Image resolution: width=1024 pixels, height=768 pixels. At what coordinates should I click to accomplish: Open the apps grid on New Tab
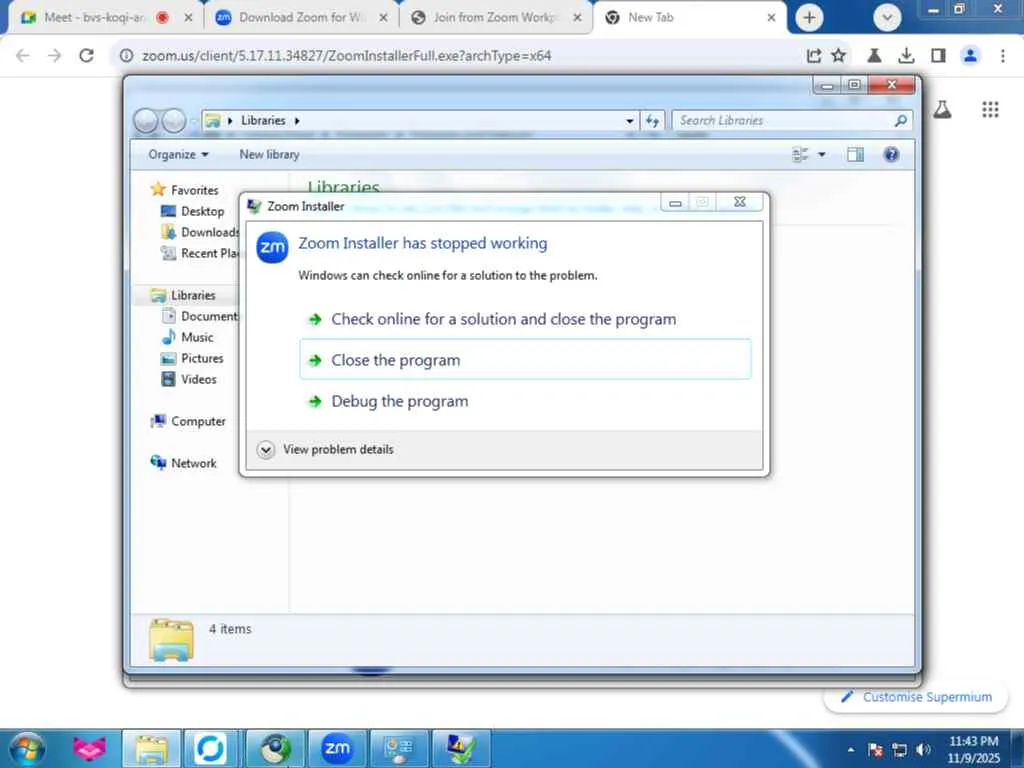tap(990, 110)
